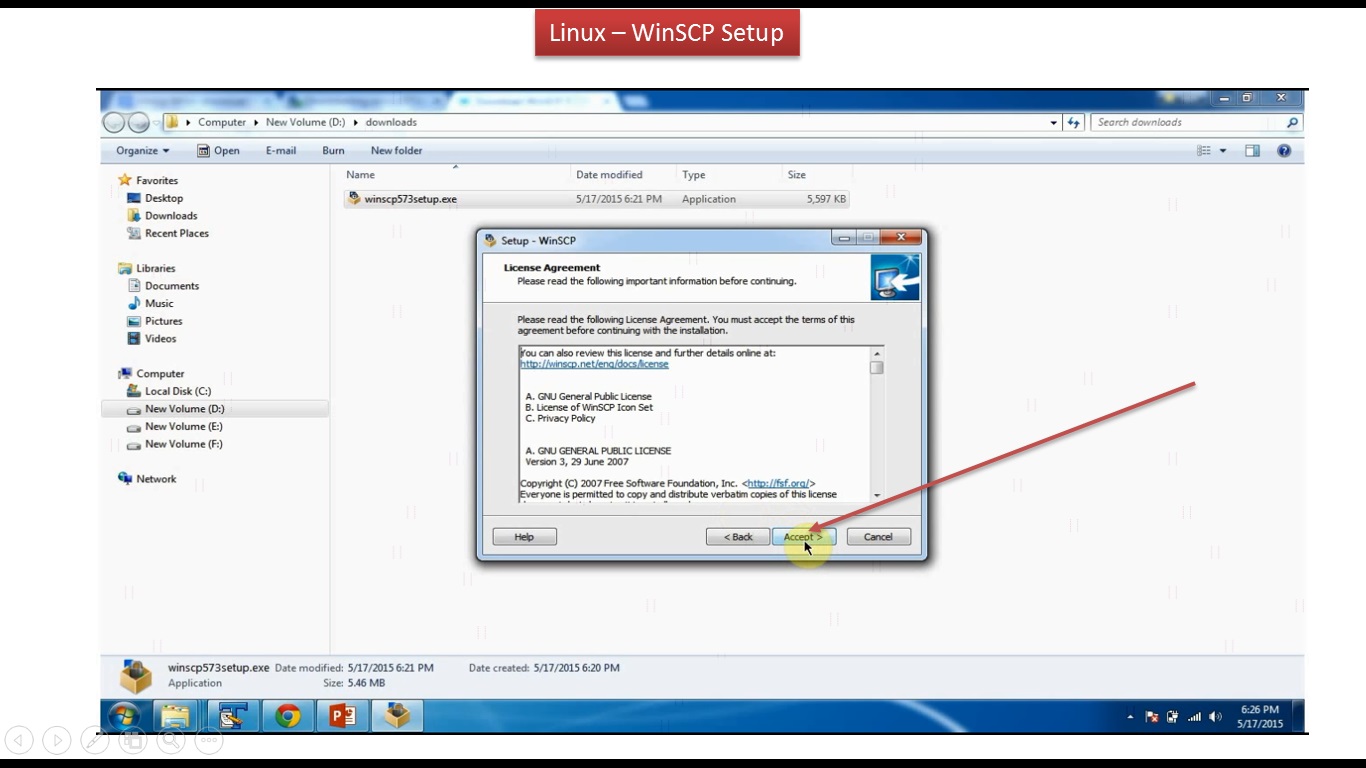Open the view options dropdown arrow
Image resolution: width=1366 pixels, height=768 pixels.
pyautogui.click(x=1223, y=151)
